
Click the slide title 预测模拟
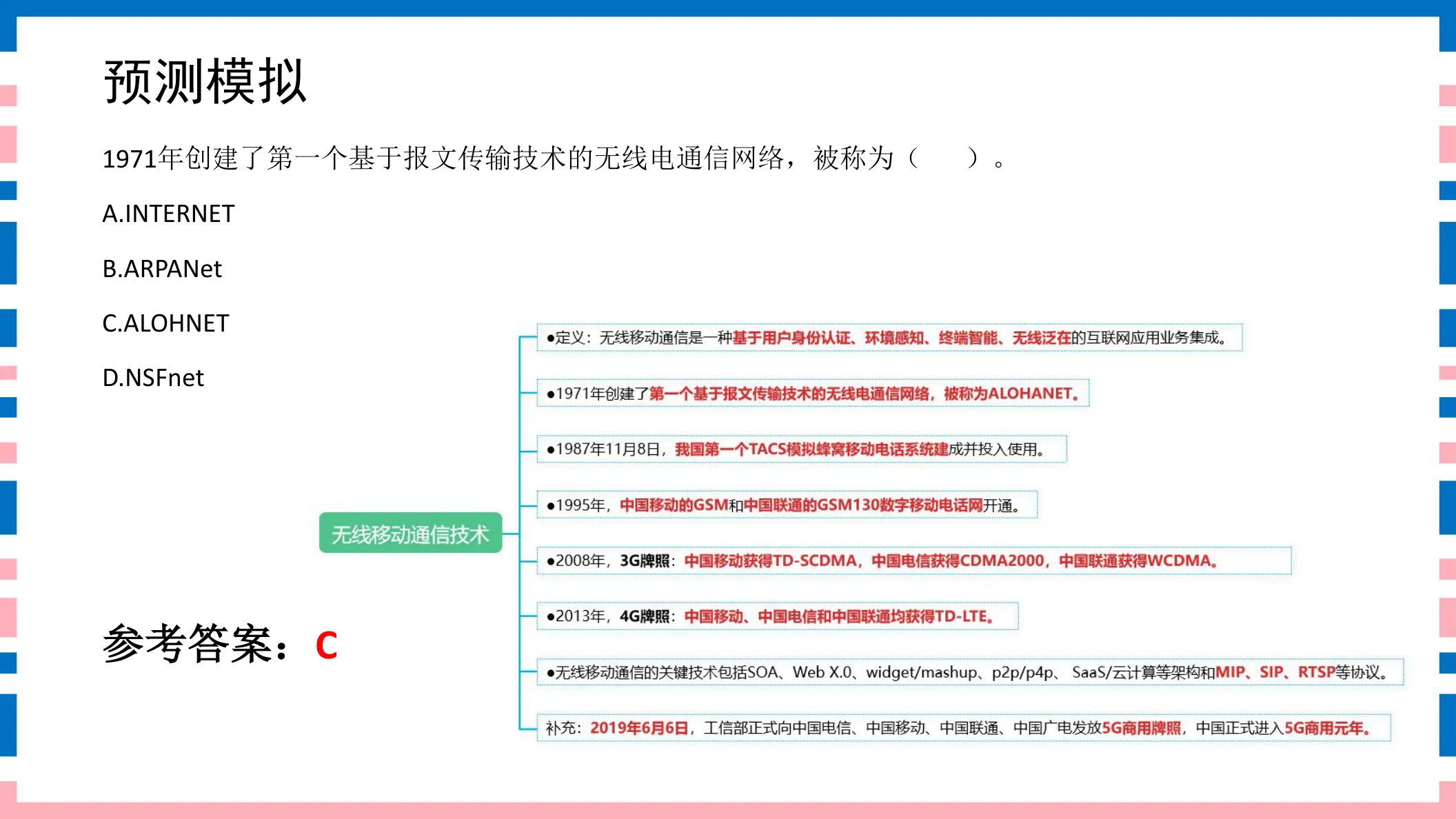(x=205, y=82)
